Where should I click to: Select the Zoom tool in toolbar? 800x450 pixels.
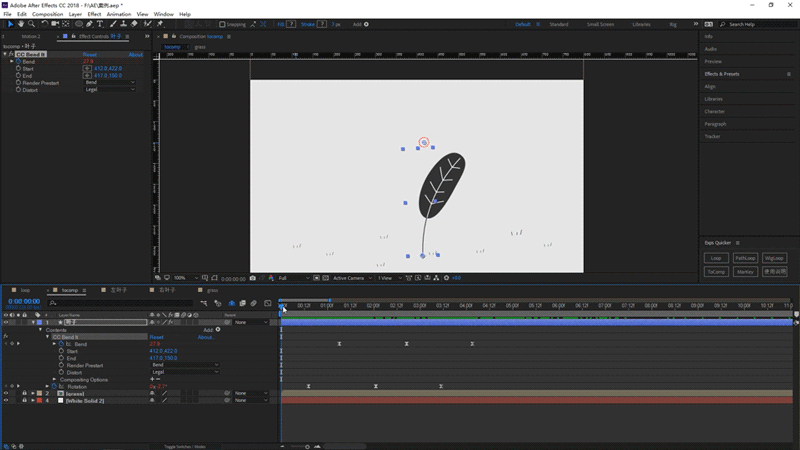pos(30,24)
